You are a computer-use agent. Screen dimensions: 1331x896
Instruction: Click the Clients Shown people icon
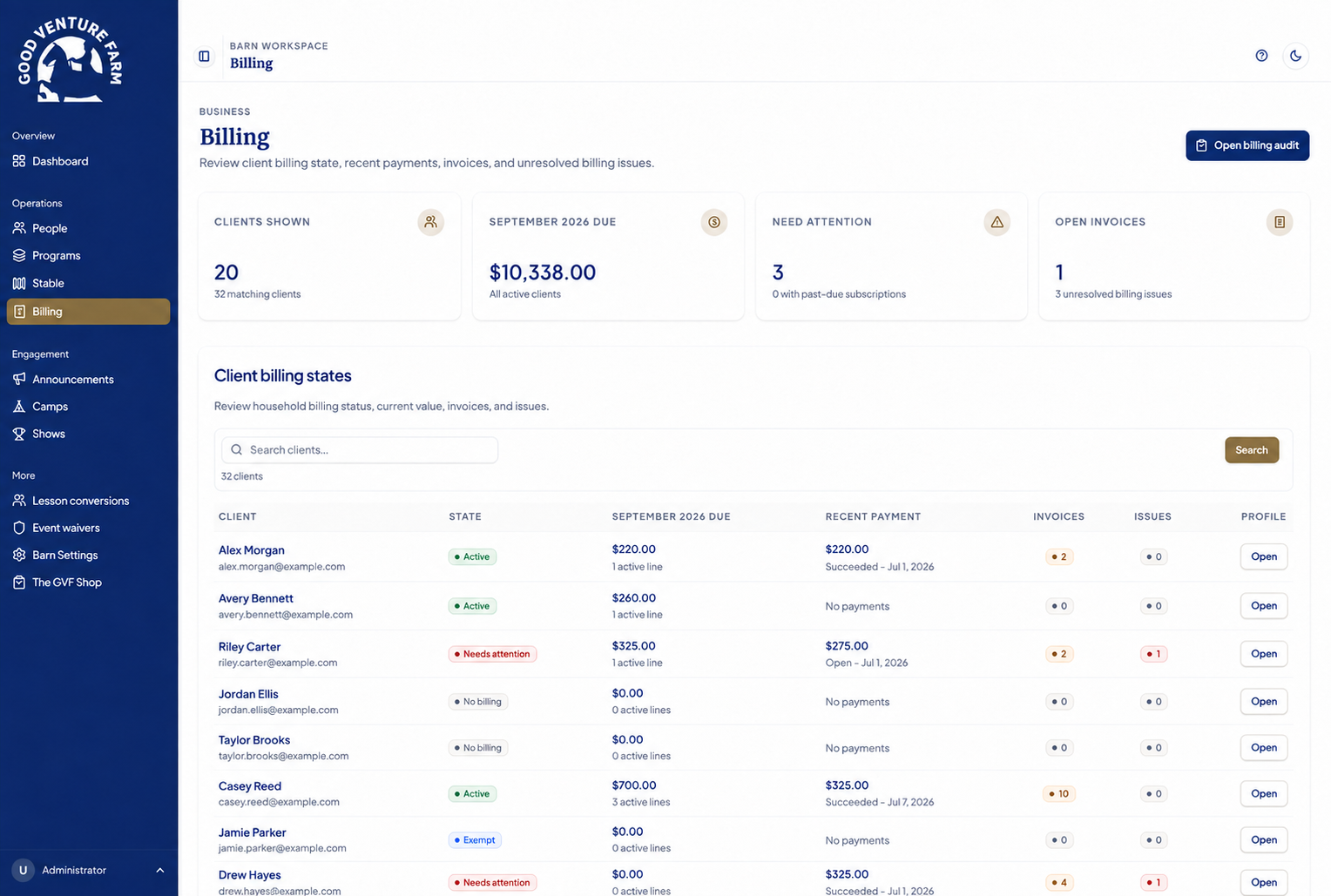[430, 222]
